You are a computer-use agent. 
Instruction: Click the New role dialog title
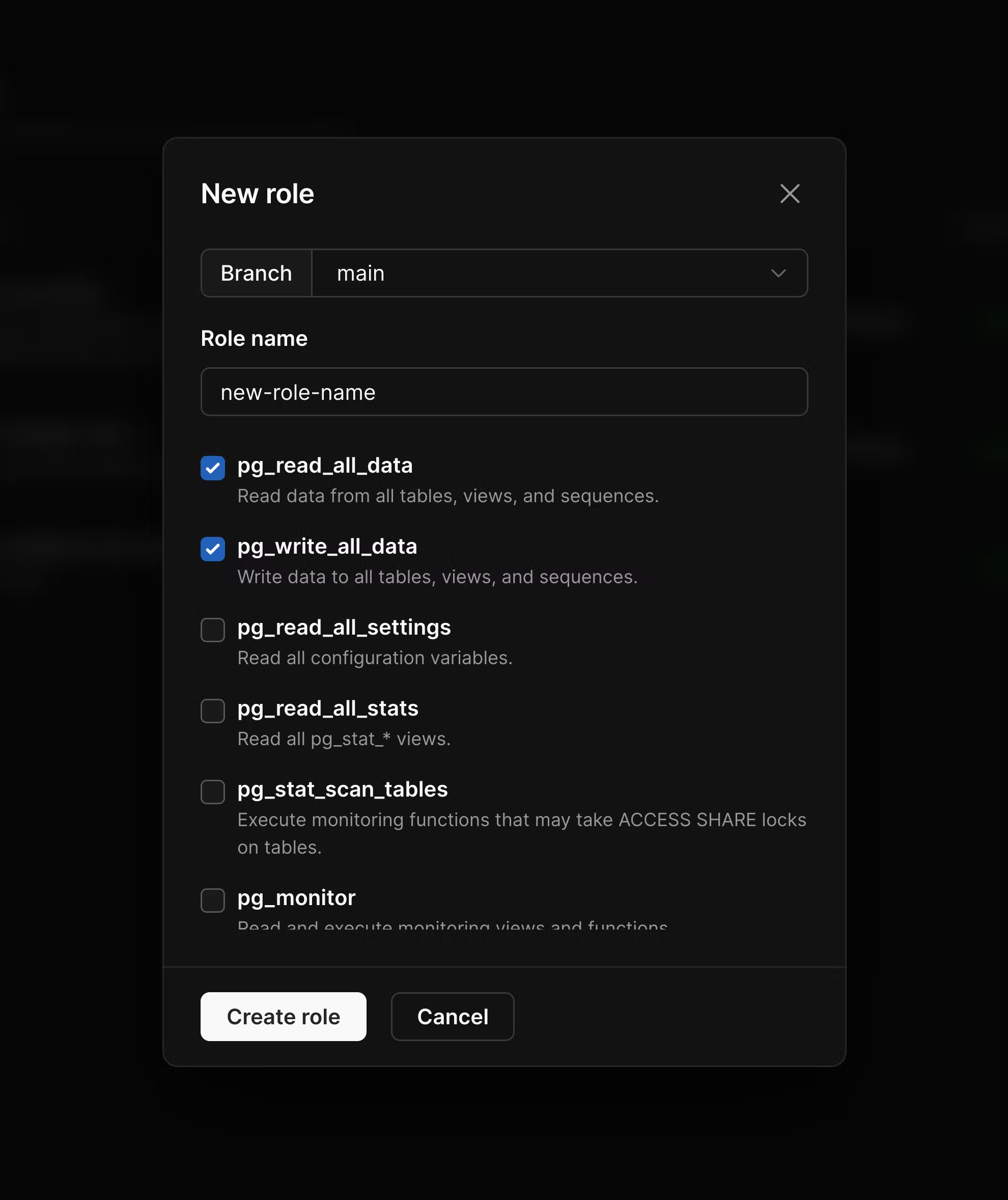tap(257, 194)
